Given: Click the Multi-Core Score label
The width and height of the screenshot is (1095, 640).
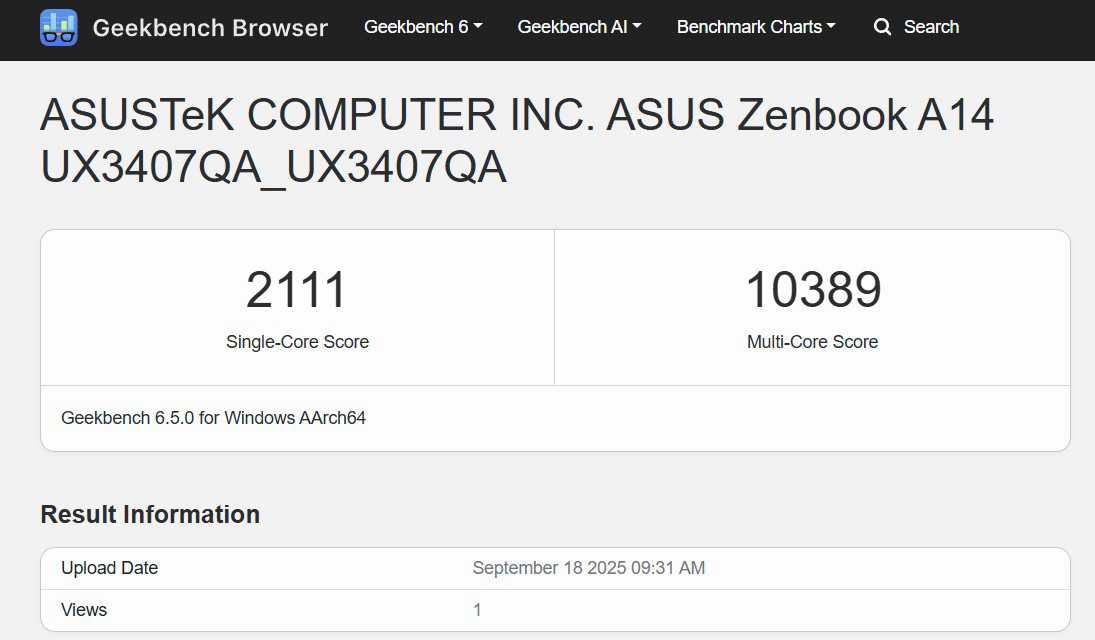Looking at the screenshot, I should pyautogui.click(x=812, y=342).
